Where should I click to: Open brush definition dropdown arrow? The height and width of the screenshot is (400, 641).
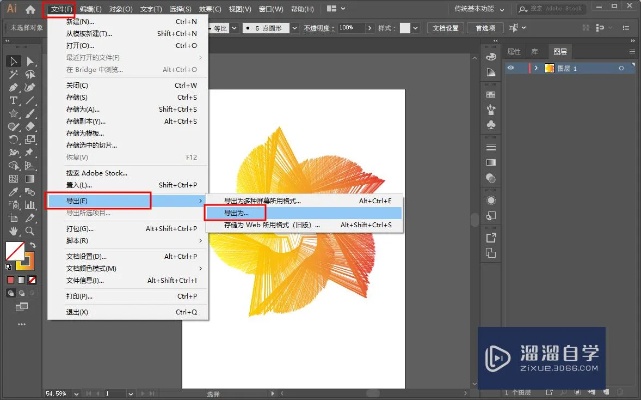(294, 28)
